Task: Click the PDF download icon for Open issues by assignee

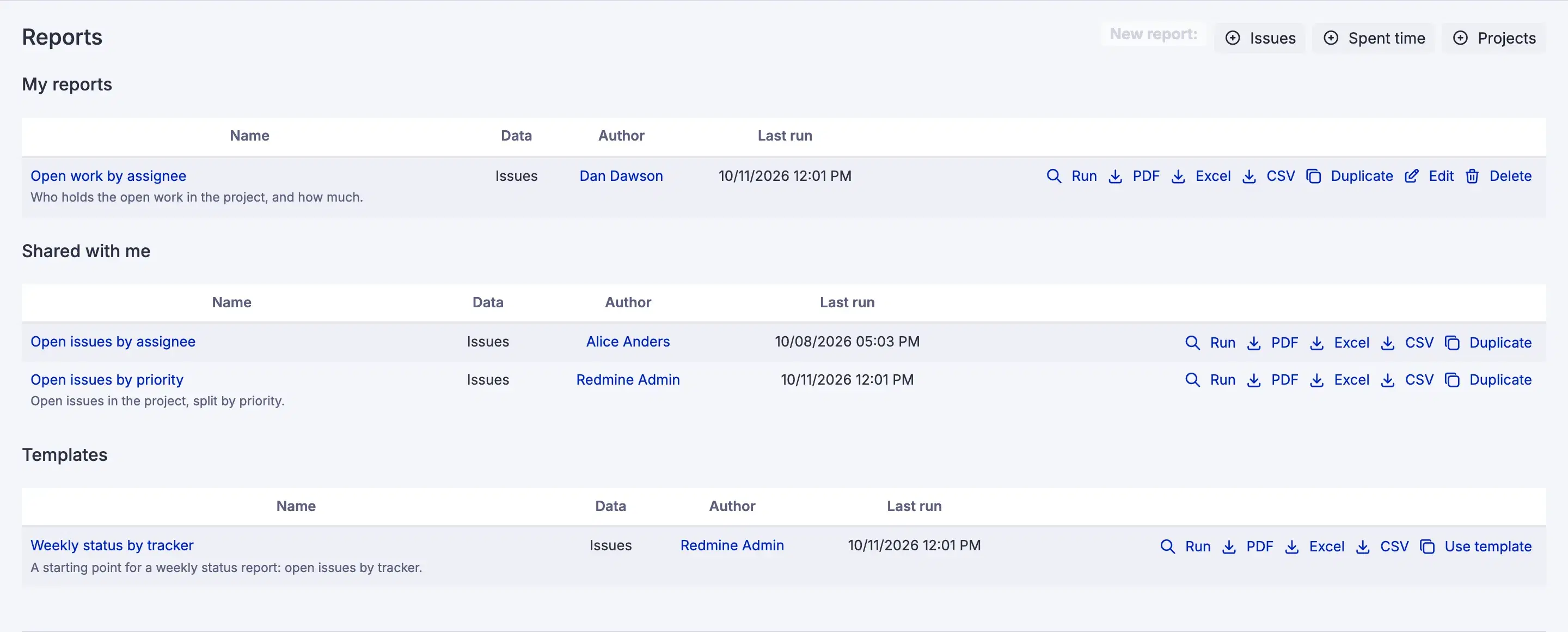Action: click(x=1254, y=343)
